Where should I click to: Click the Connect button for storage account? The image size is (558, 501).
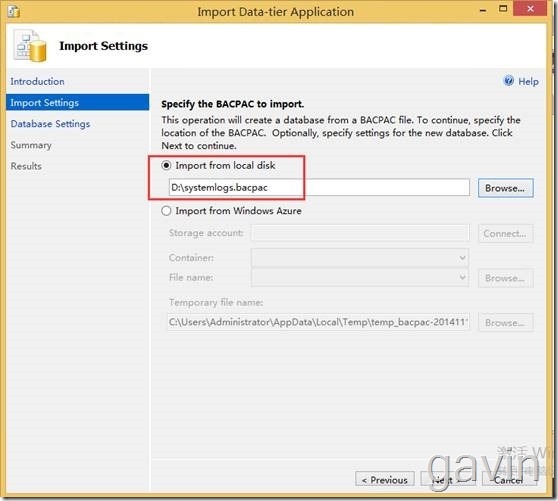tap(505, 234)
